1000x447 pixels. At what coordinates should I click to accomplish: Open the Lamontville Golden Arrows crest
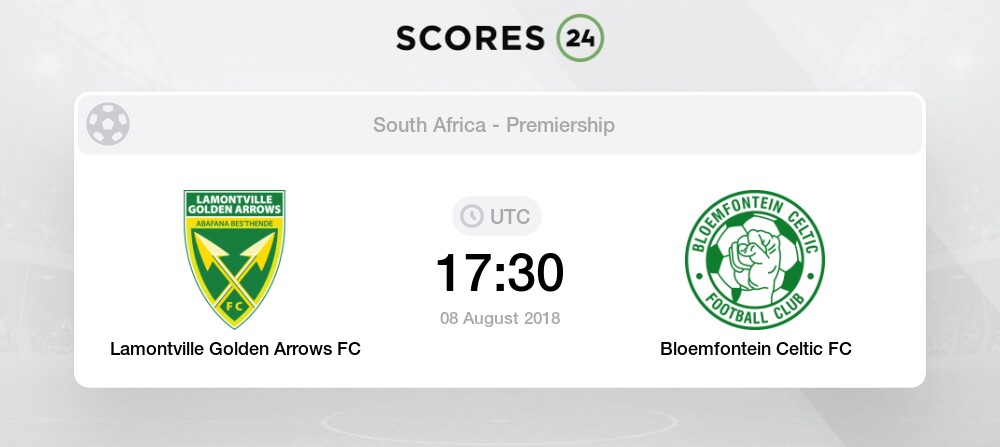pyautogui.click(x=234, y=259)
